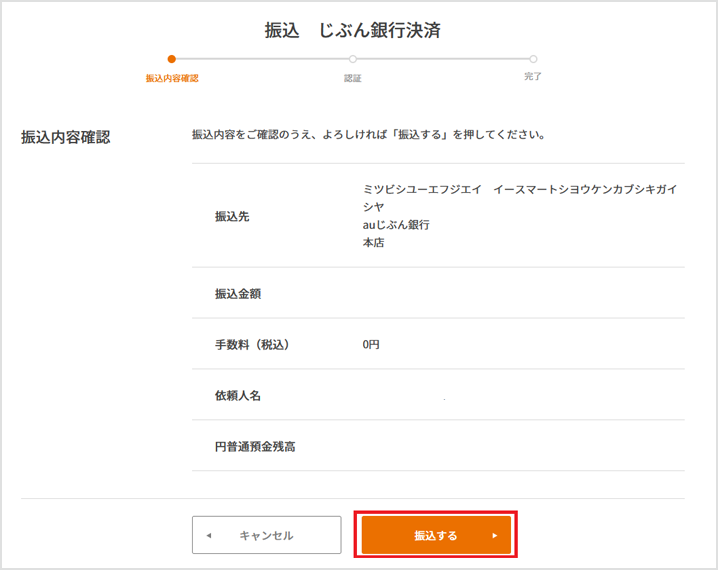718x570 pixels.
Task: Click the left arrow icon in キャンセル
Action: click(x=208, y=535)
